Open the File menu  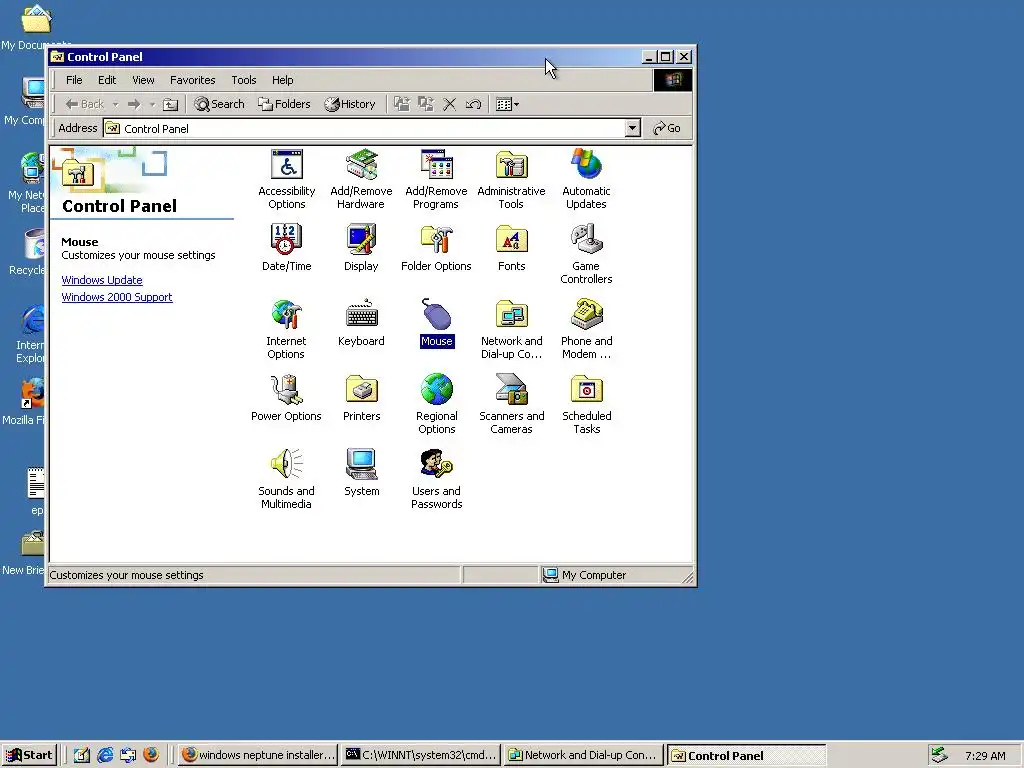coord(74,80)
